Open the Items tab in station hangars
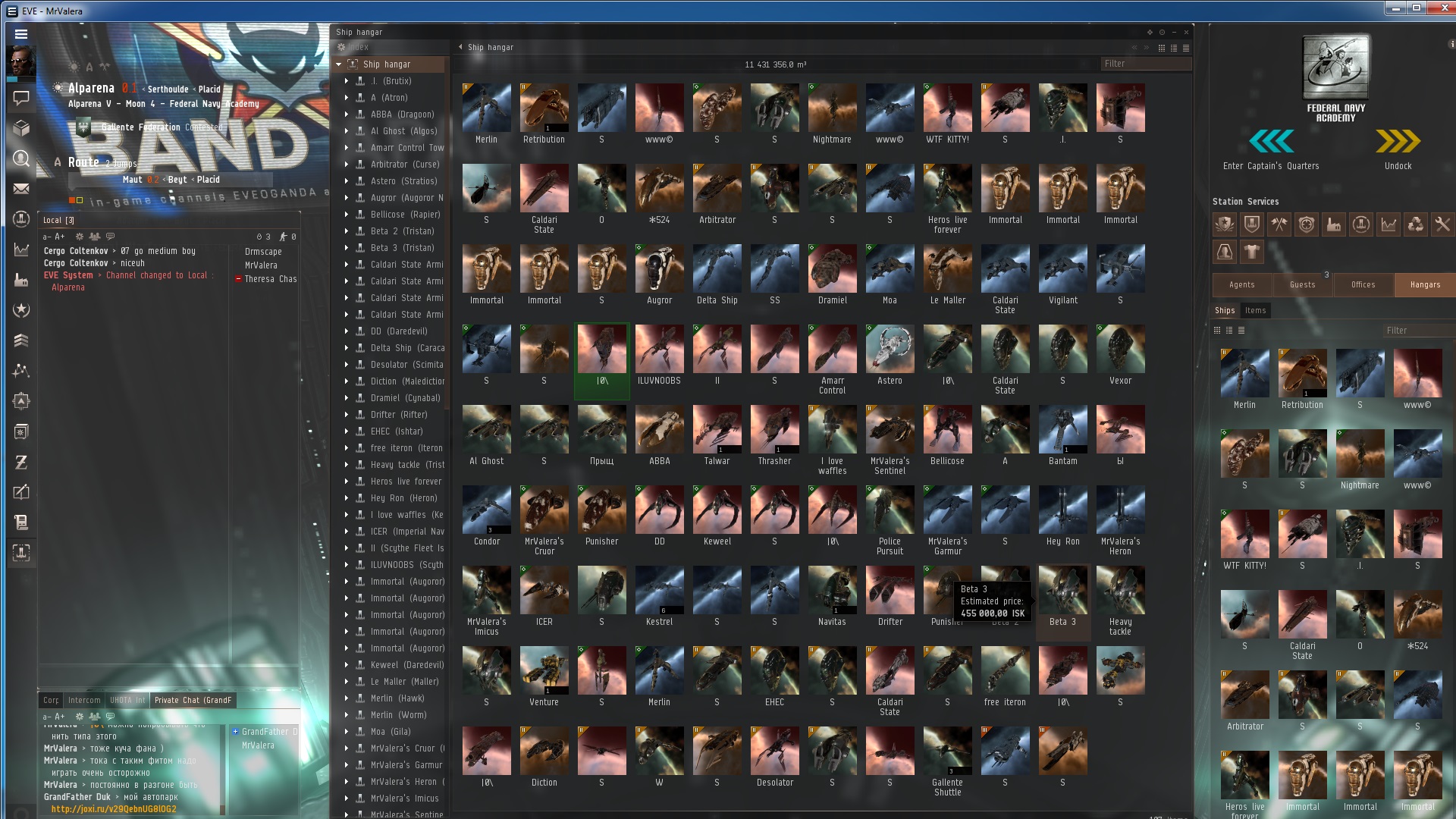This screenshot has width=1456, height=819. point(1255,310)
